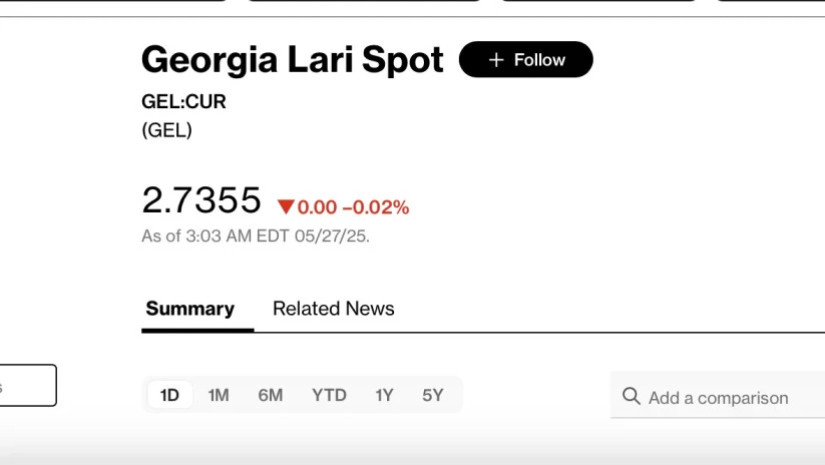The height and width of the screenshot is (465, 825).
Task: Focus the Add a comparison field
Action: 718,396
